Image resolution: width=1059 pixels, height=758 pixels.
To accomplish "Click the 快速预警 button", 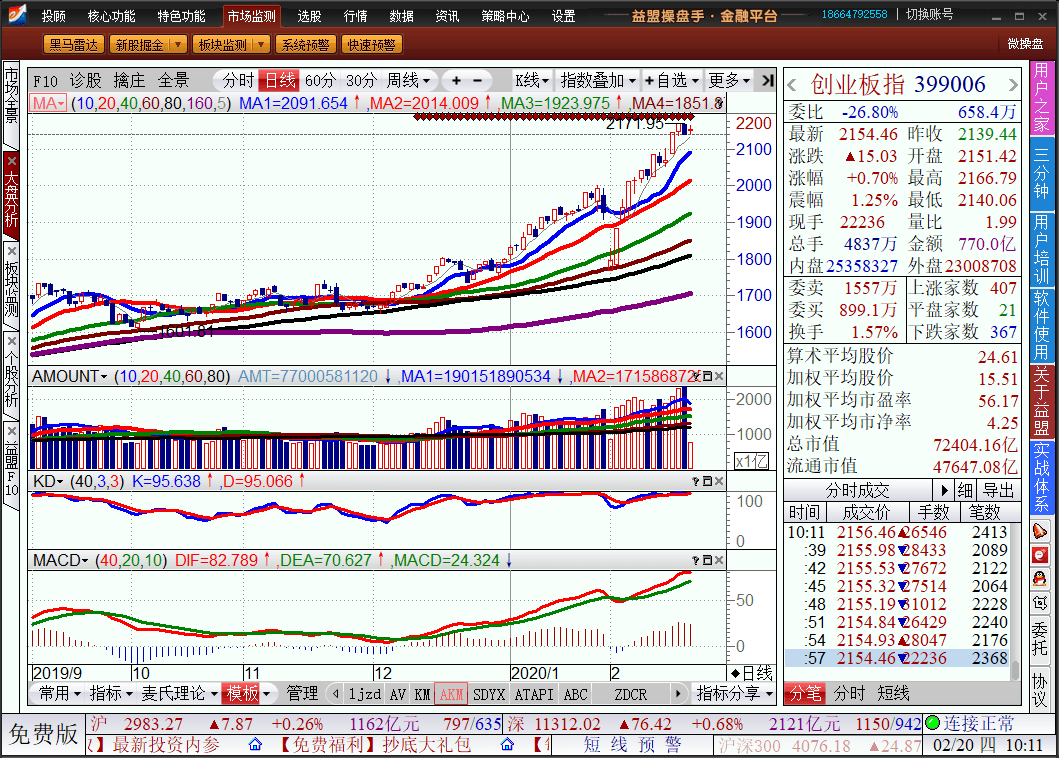I will (x=371, y=45).
